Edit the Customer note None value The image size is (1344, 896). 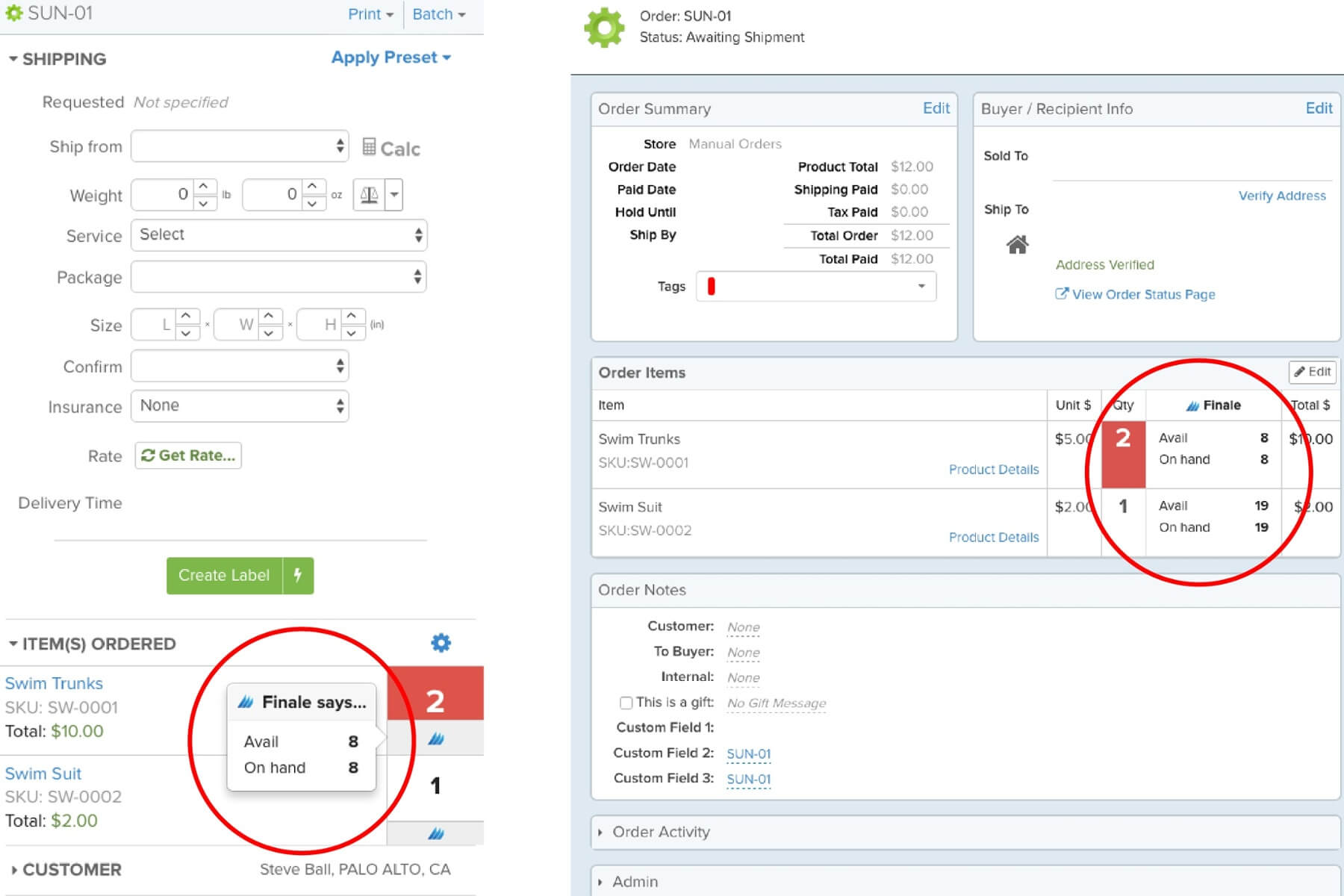point(744,627)
